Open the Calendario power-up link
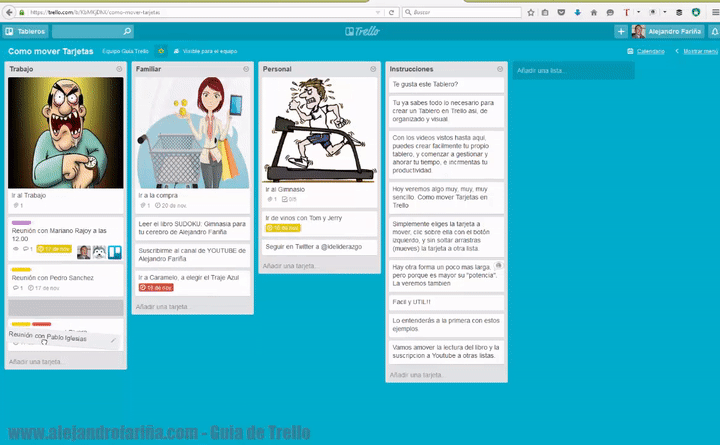This screenshot has width=720, height=445. (x=646, y=51)
